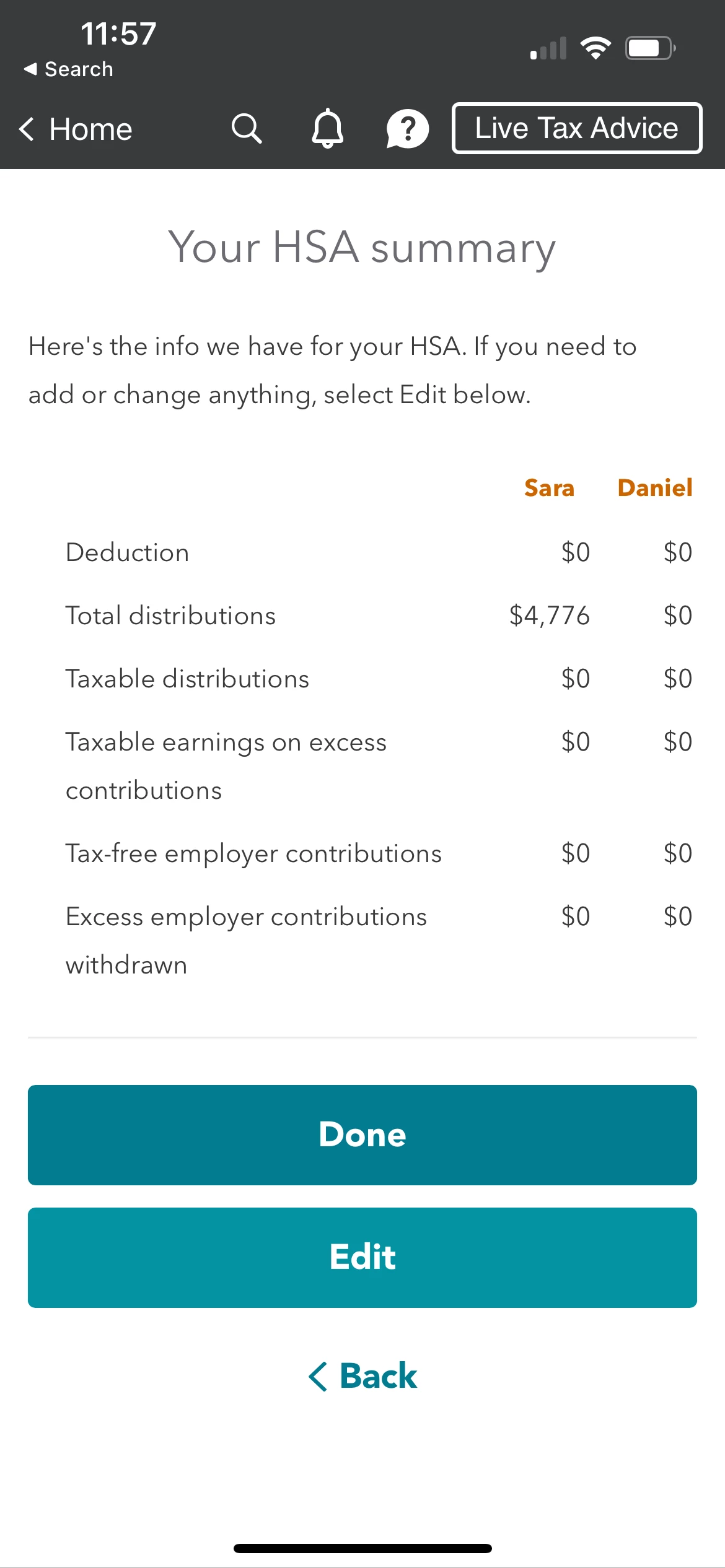Select the Home navigation label
The height and width of the screenshot is (1568, 725).
click(x=90, y=129)
